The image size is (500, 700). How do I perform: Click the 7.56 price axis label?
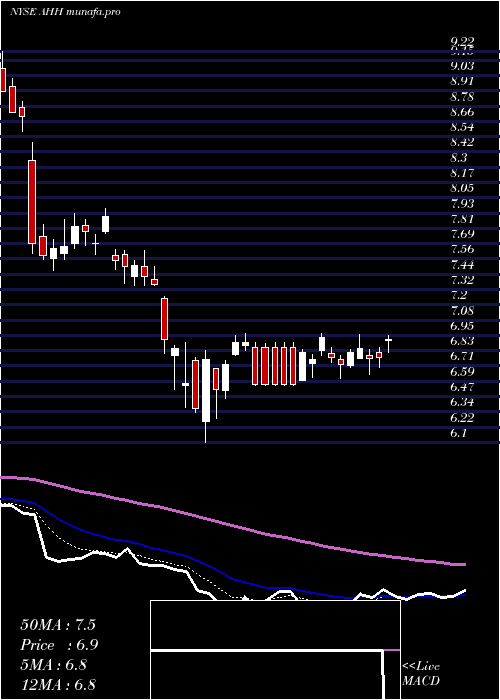(x=462, y=250)
